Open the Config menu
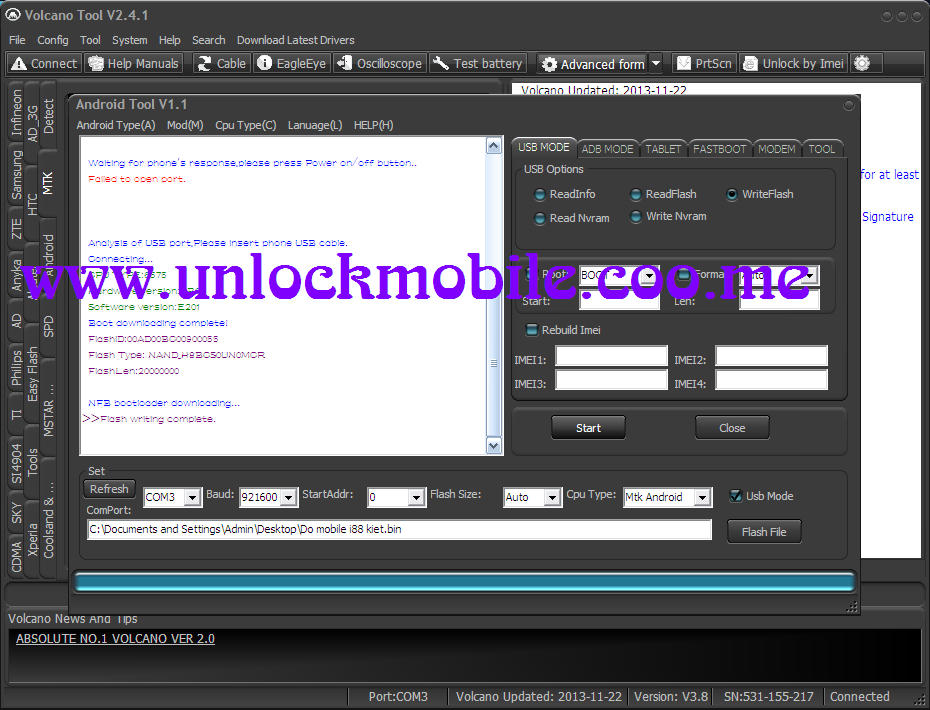The height and width of the screenshot is (710, 930). [53, 40]
